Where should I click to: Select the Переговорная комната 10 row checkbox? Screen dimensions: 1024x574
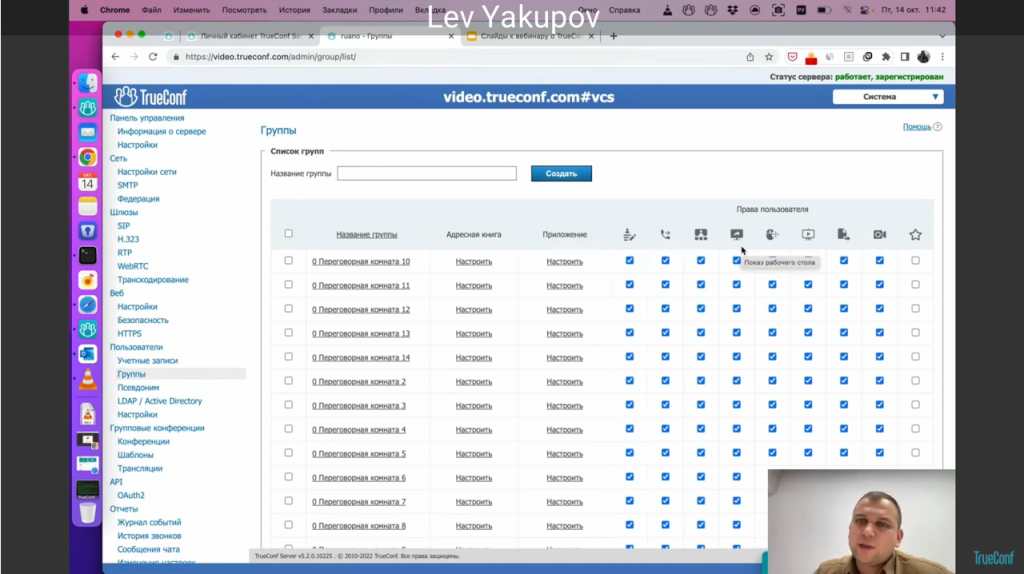point(289,261)
